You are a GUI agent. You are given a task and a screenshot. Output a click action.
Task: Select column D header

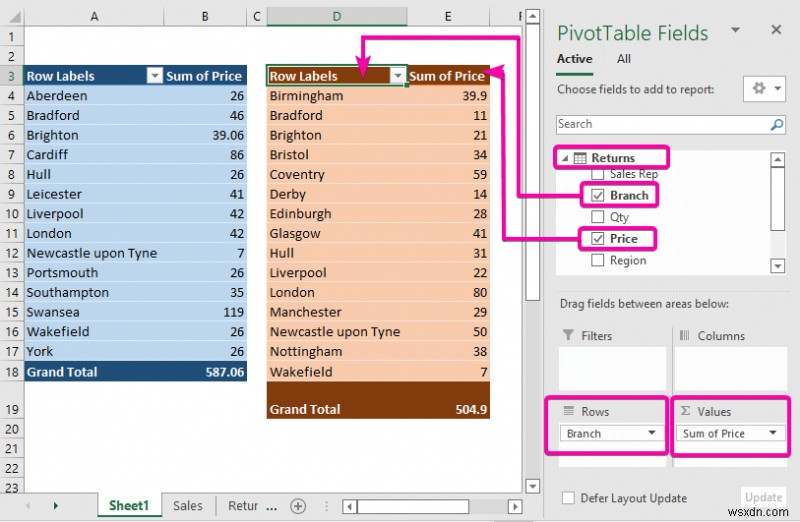(337, 16)
